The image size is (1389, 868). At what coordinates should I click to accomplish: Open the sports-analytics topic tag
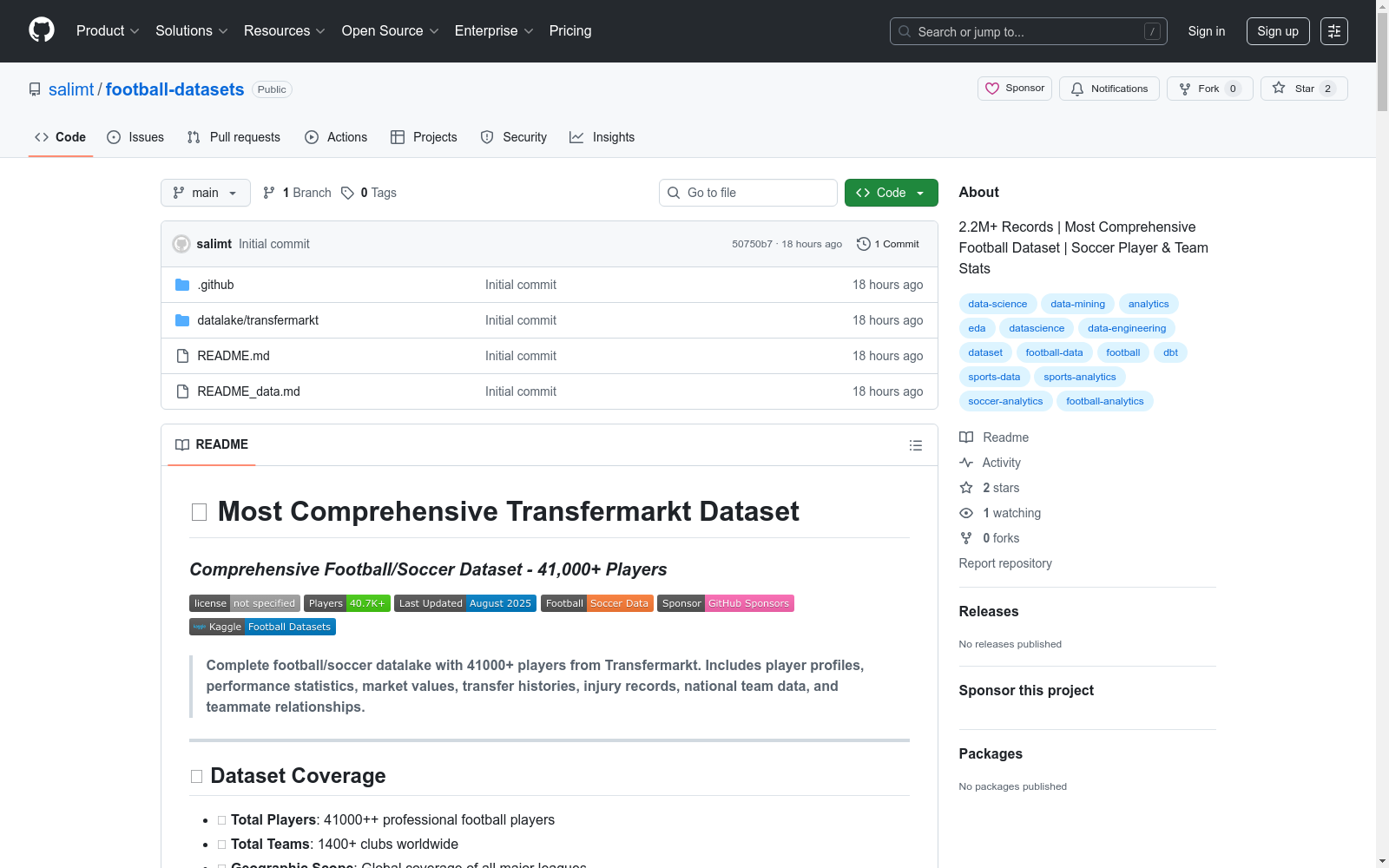coord(1080,377)
